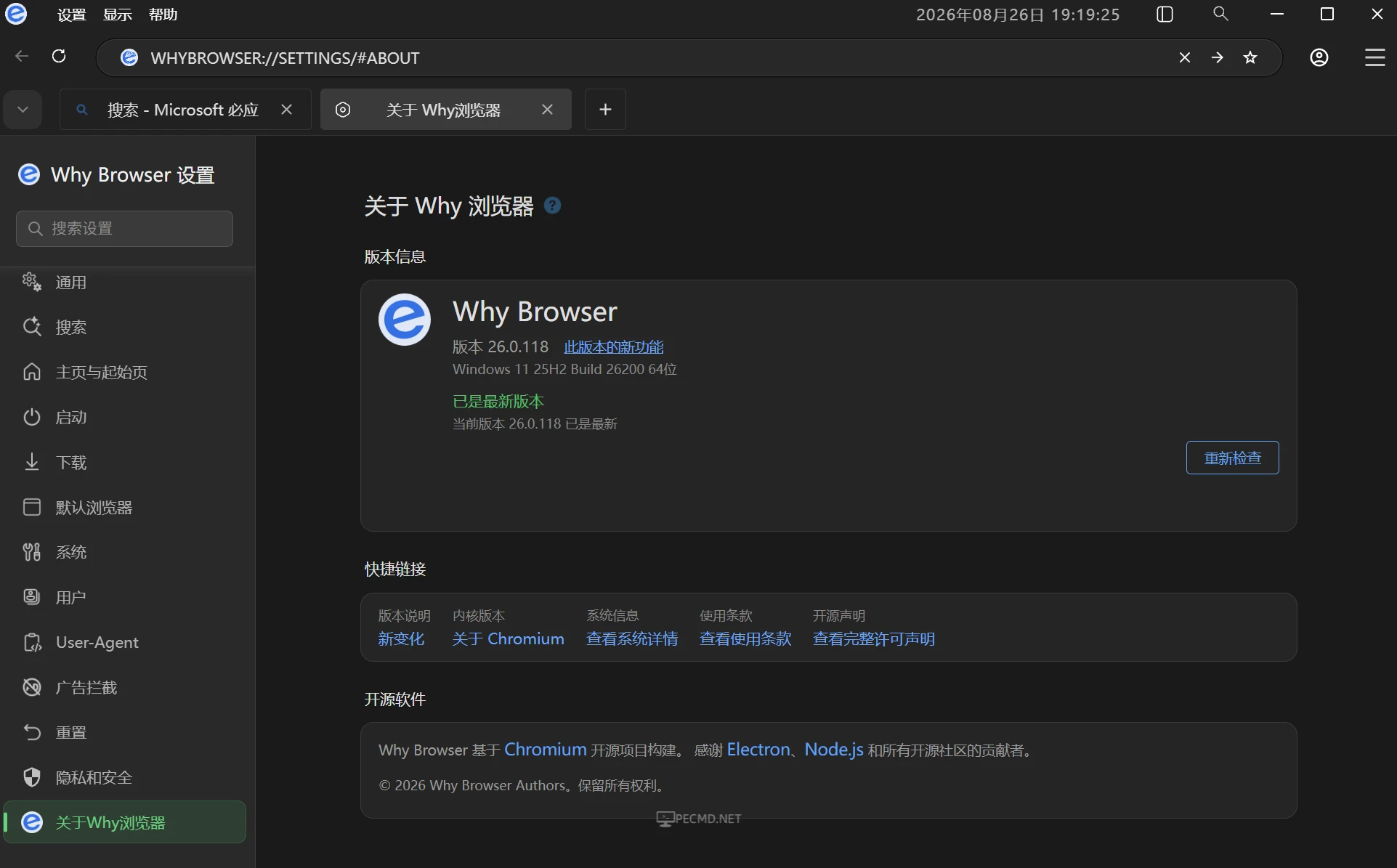
Task: Click the Chromium link in 开源软件
Action: point(546,750)
